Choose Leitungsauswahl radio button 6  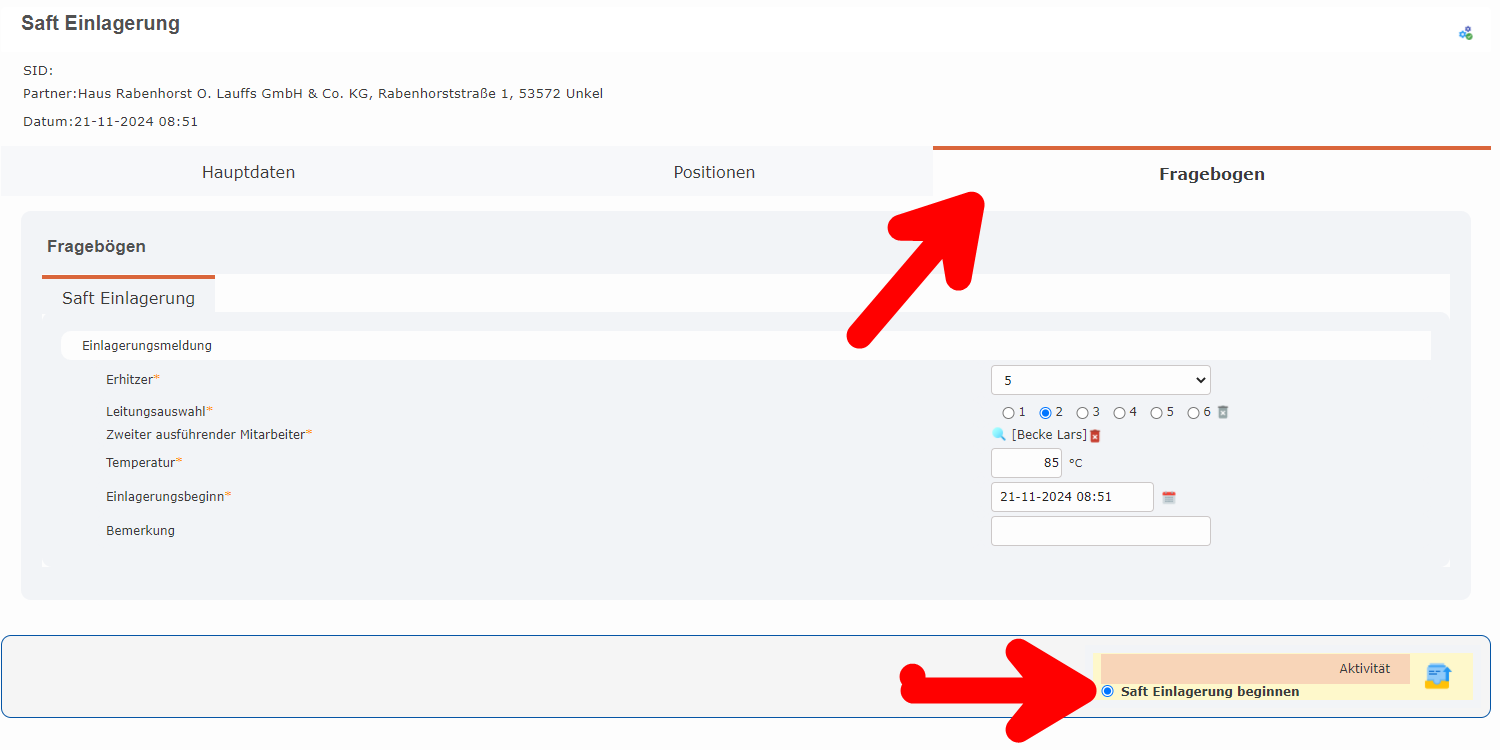click(x=1193, y=413)
